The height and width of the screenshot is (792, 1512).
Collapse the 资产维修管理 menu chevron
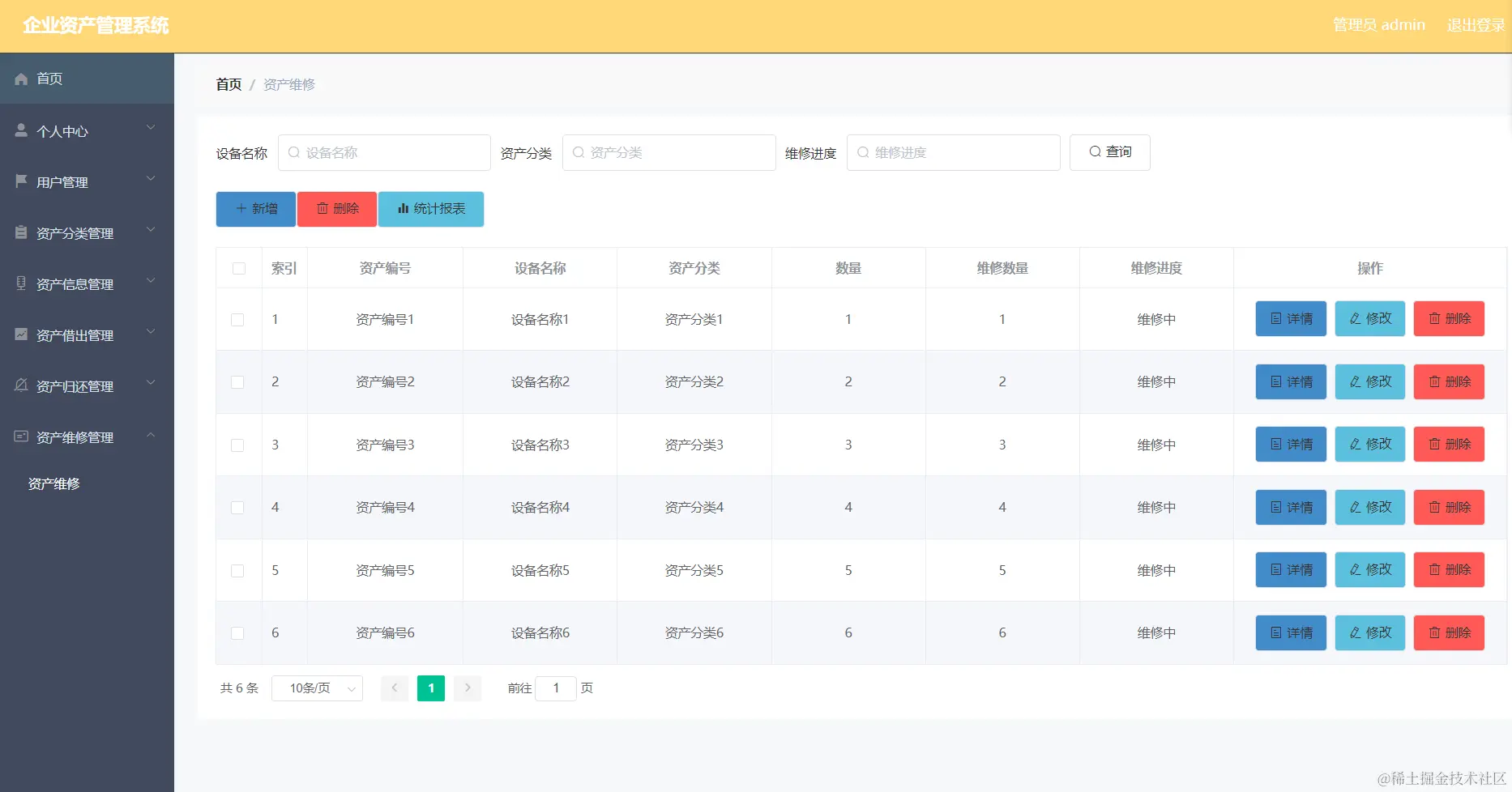point(151,435)
